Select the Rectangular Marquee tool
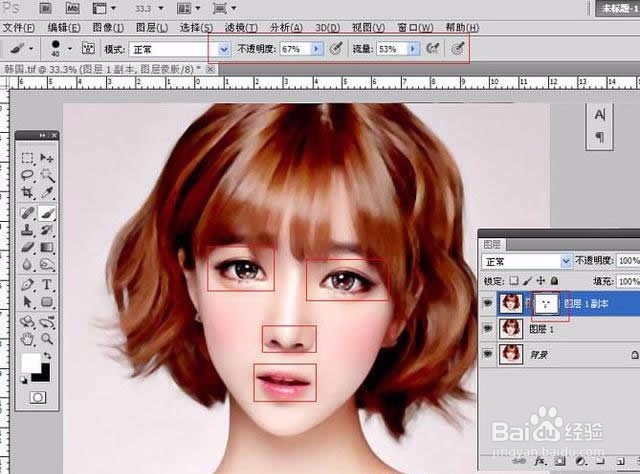 coord(27,158)
